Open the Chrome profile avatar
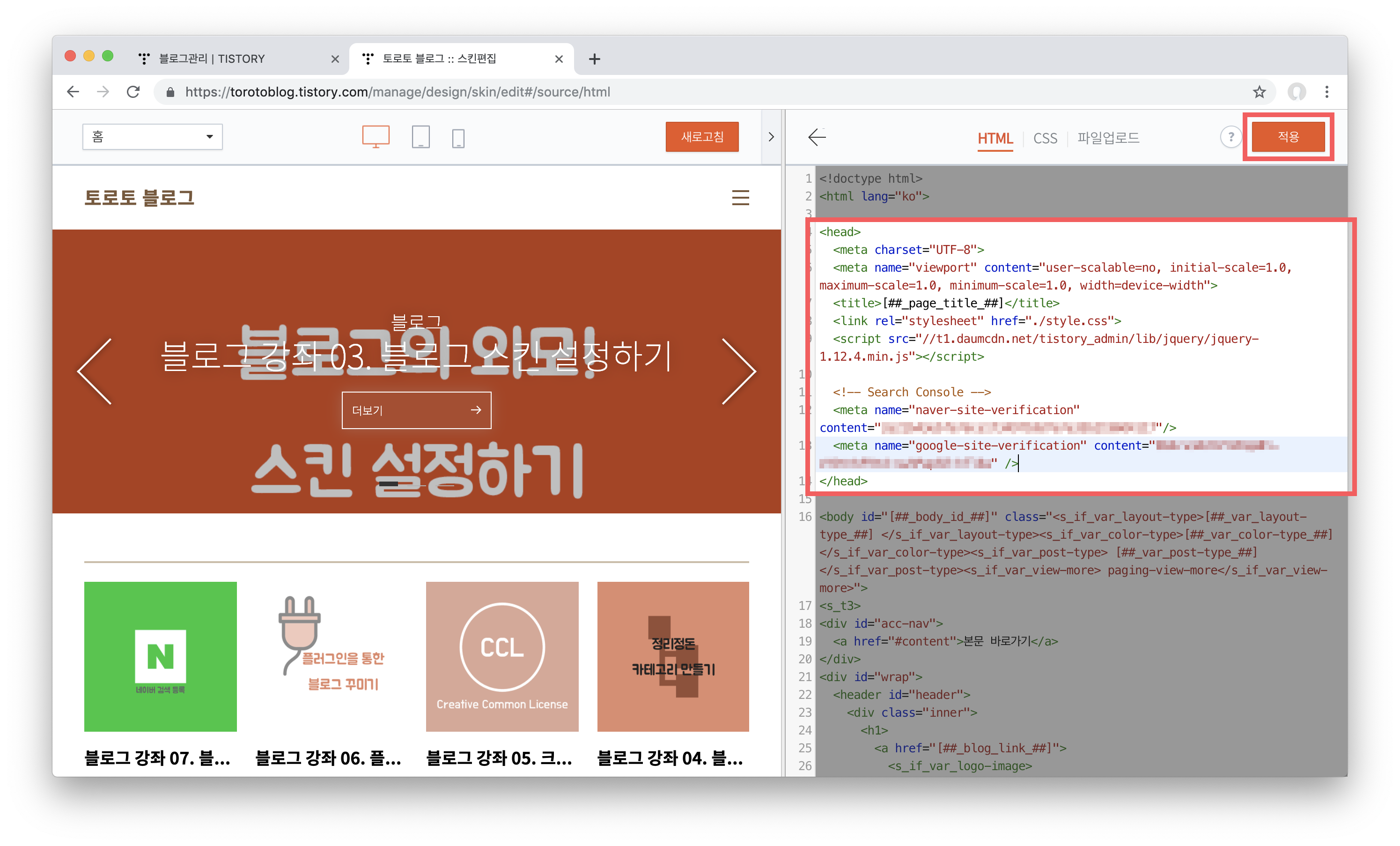This screenshot has height=846, width=1400. [1297, 91]
